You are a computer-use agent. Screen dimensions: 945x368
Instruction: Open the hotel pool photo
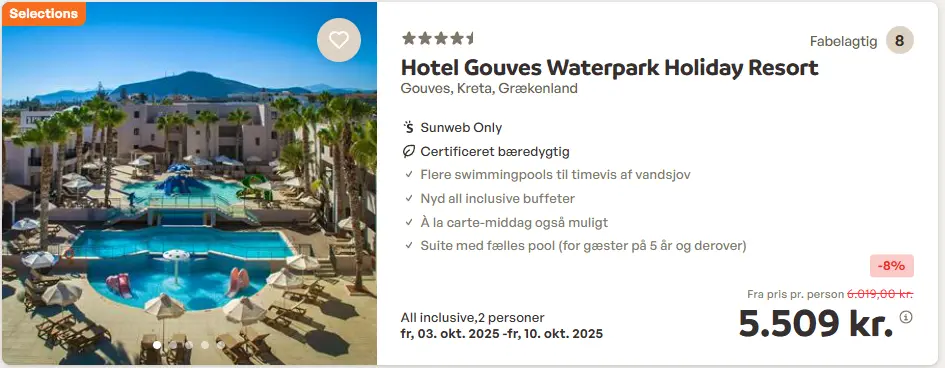click(x=189, y=183)
